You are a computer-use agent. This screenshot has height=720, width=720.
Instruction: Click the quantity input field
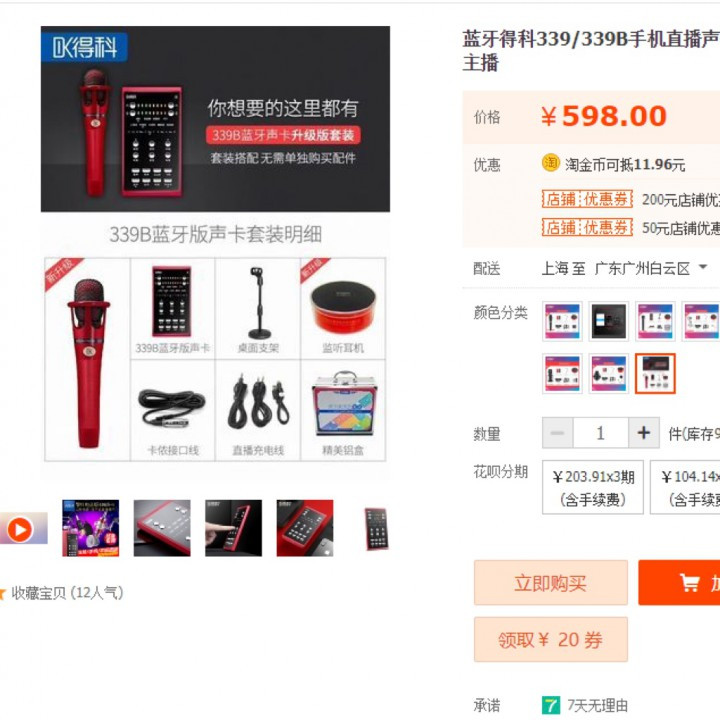[x=601, y=433]
